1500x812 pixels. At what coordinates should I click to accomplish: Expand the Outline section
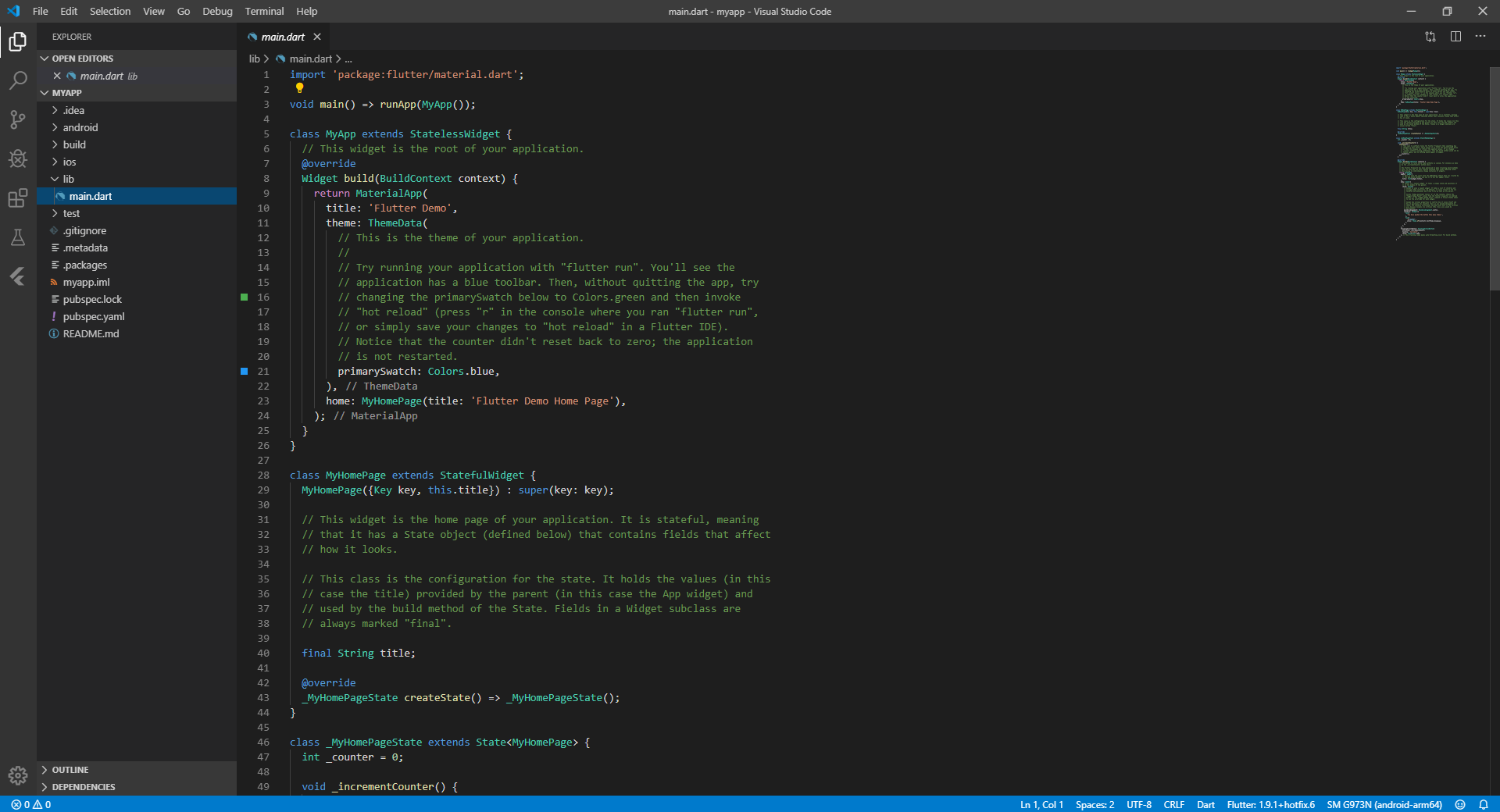[x=137, y=770]
